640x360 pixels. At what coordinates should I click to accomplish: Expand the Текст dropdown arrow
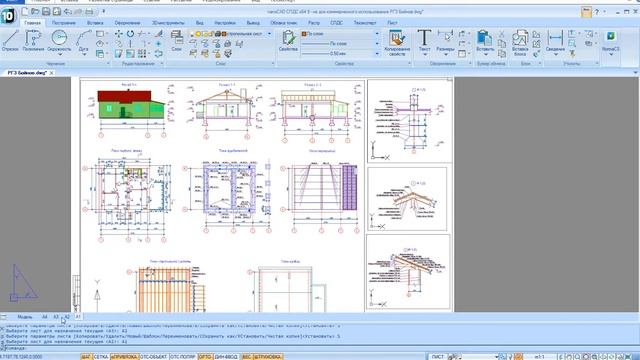click(424, 55)
